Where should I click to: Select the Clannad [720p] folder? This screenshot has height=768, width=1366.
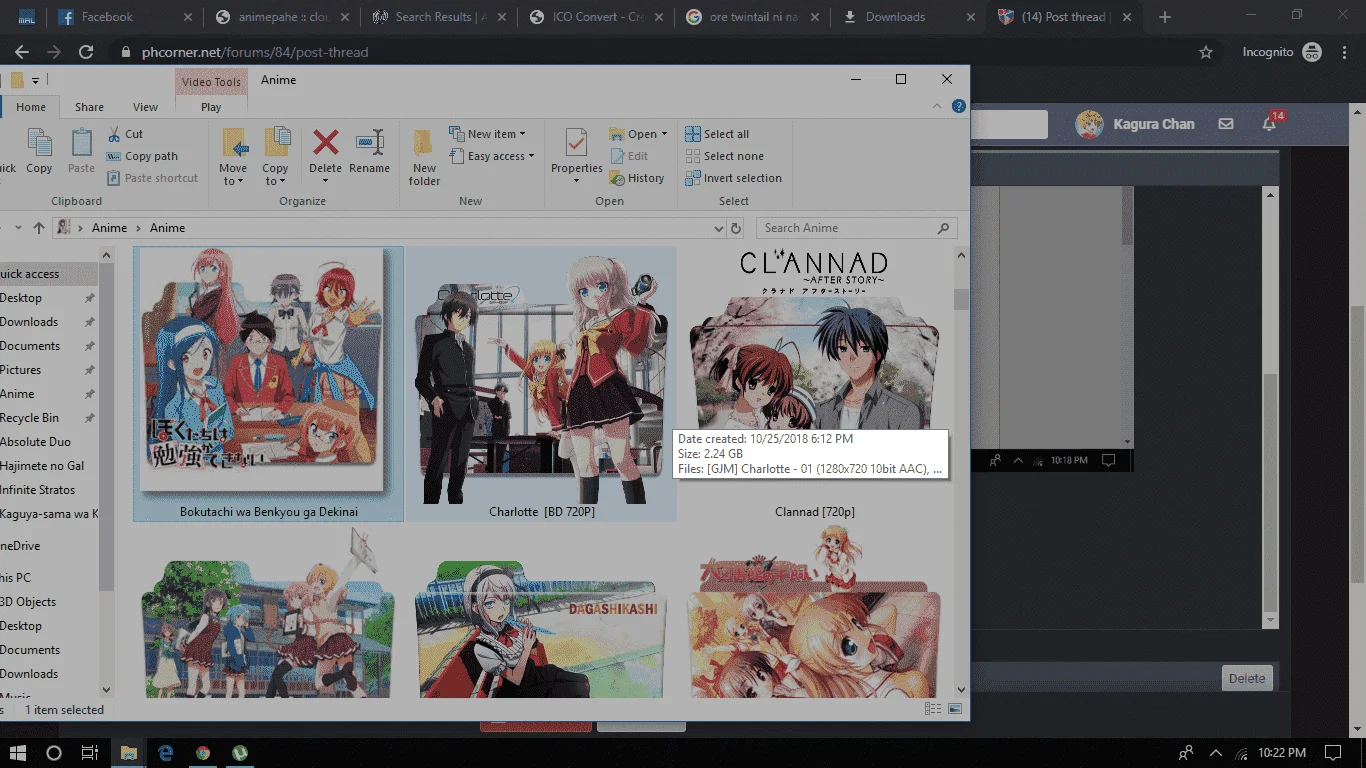pyautogui.click(x=814, y=384)
